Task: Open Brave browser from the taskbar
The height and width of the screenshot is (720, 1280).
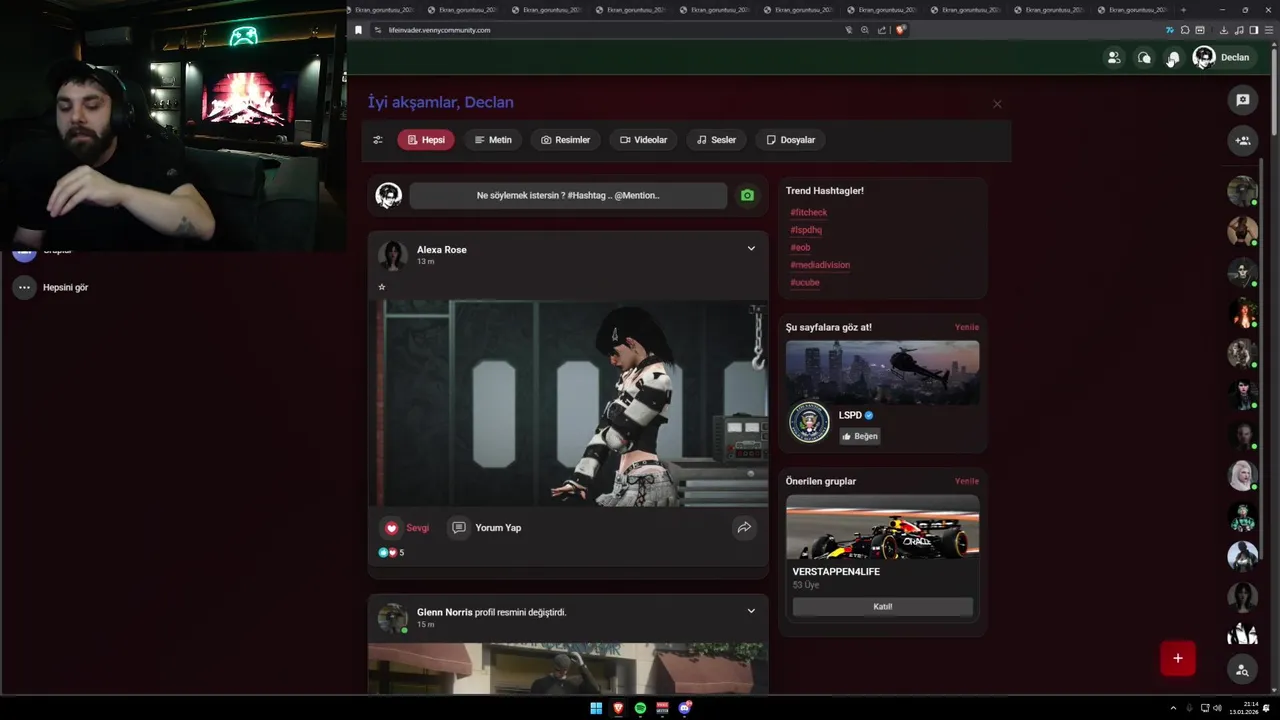Action: (618, 708)
